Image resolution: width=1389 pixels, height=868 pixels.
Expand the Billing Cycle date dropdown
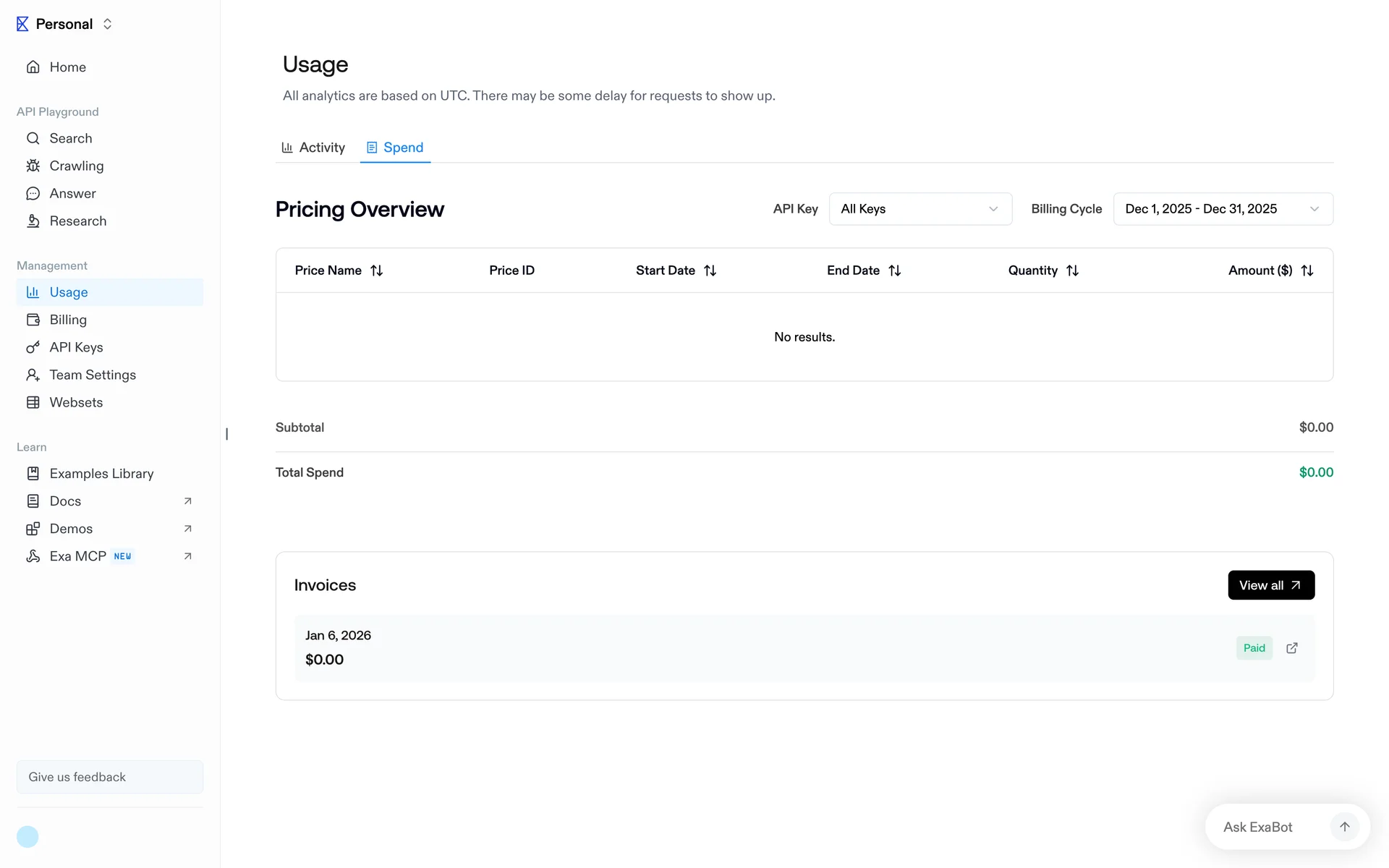tap(1222, 209)
